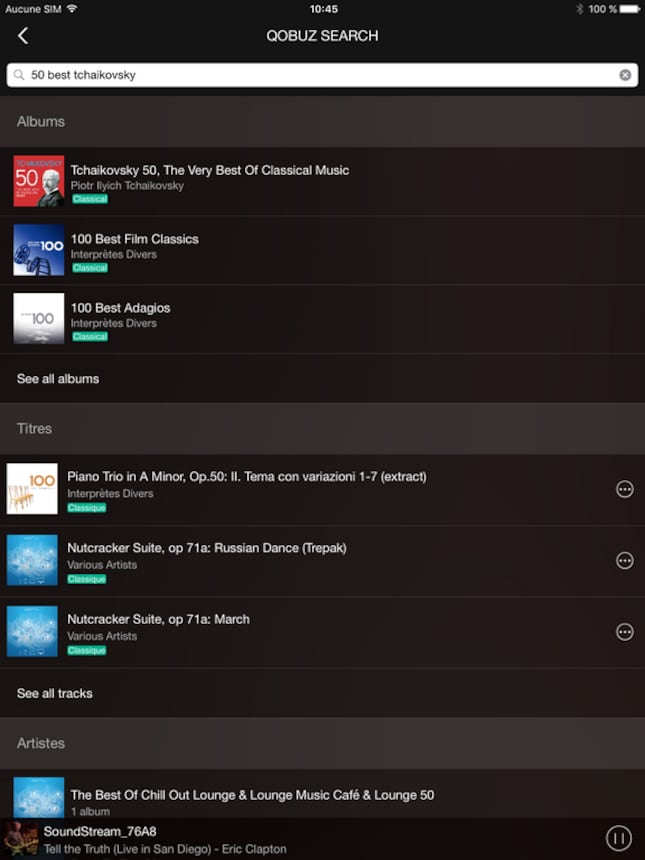This screenshot has height=860, width=645.
Task: Open 100 Best Film Classics cover
Action: [38, 250]
